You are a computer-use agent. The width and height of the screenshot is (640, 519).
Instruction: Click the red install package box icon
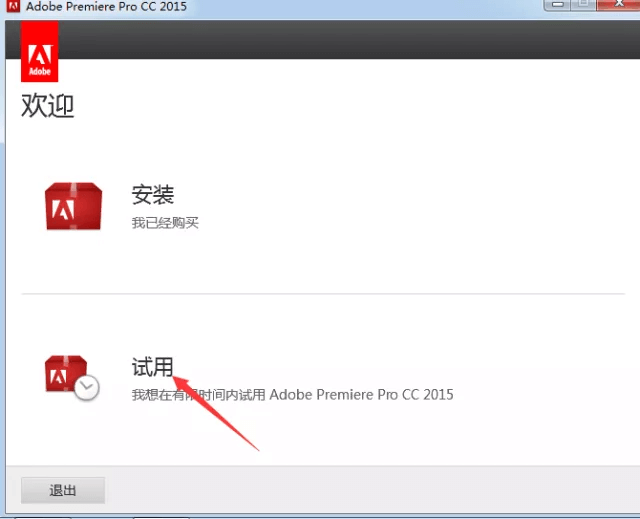(73, 206)
